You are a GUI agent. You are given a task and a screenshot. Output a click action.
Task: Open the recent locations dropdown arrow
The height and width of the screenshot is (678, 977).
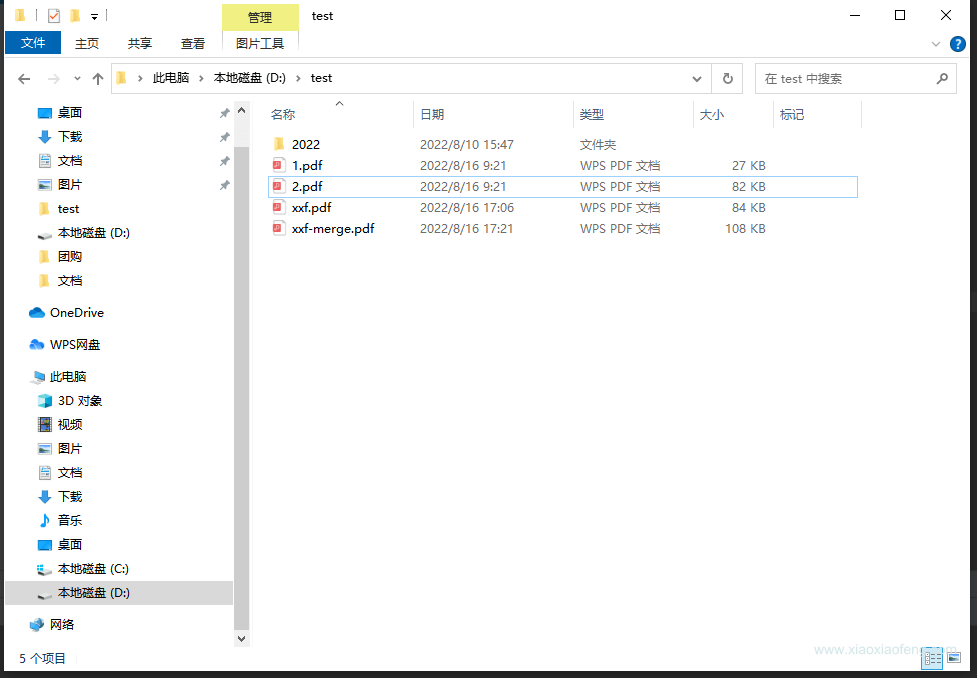click(x=77, y=79)
